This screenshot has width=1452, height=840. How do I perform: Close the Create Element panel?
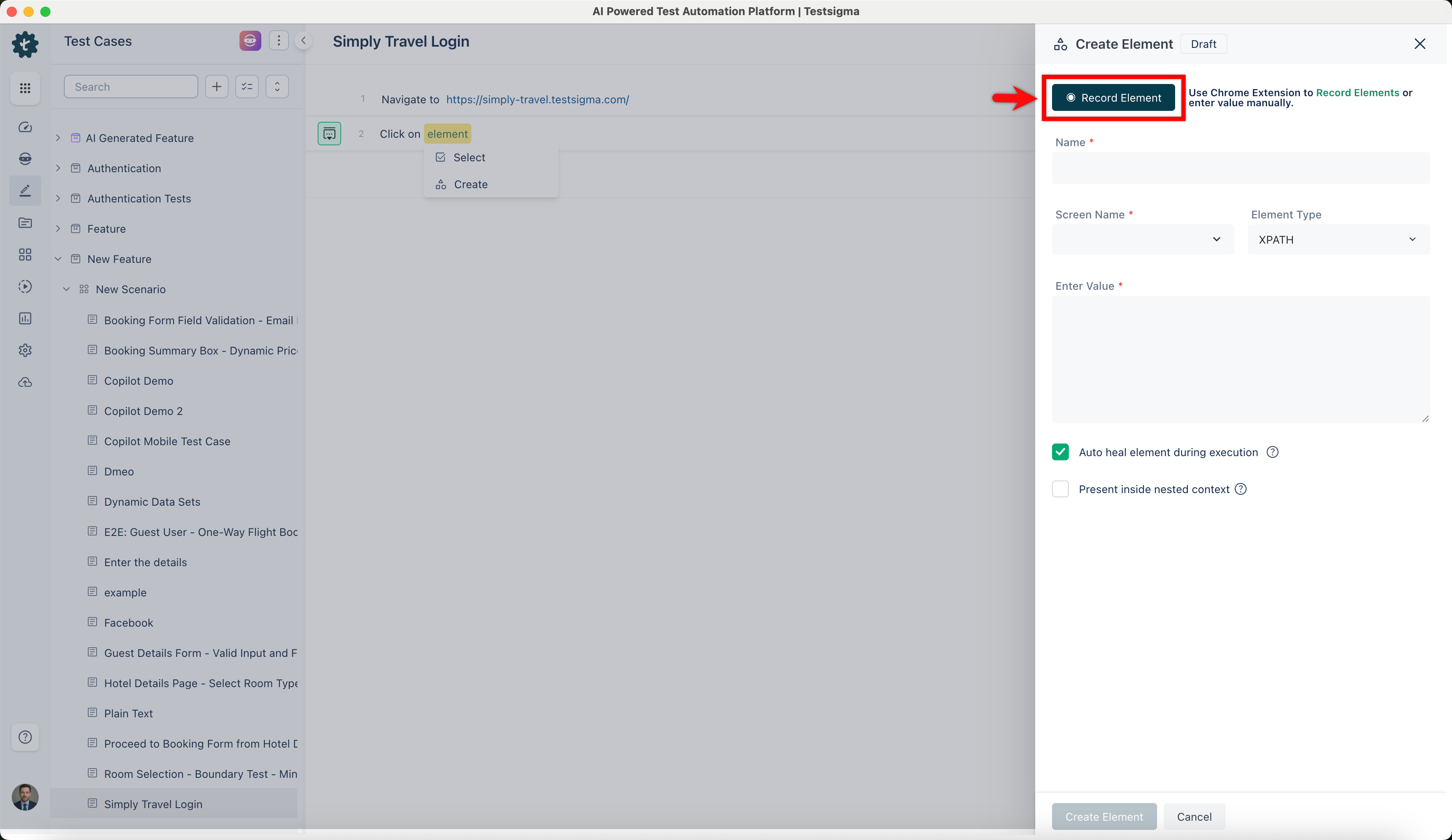click(x=1420, y=44)
